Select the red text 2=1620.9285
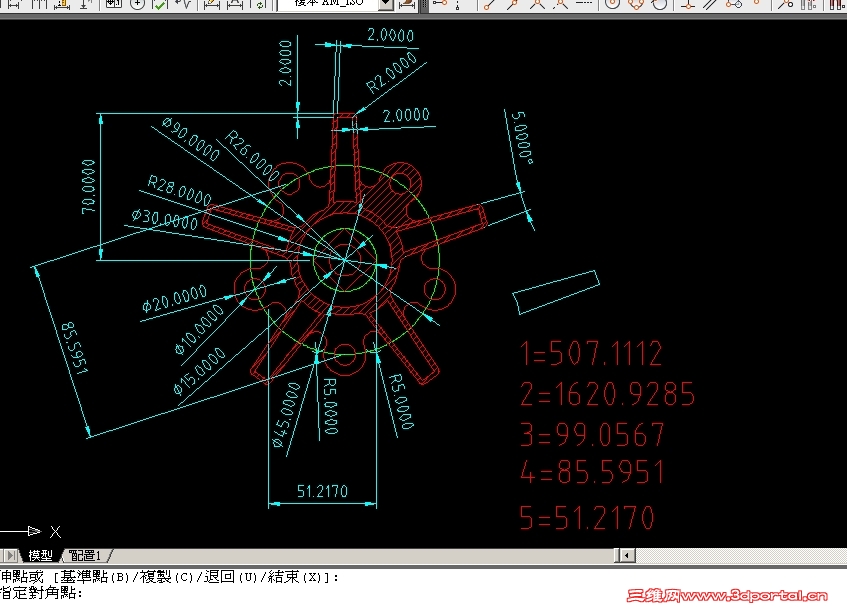Viewport: 847px width, 609px height. pos(607,394)
